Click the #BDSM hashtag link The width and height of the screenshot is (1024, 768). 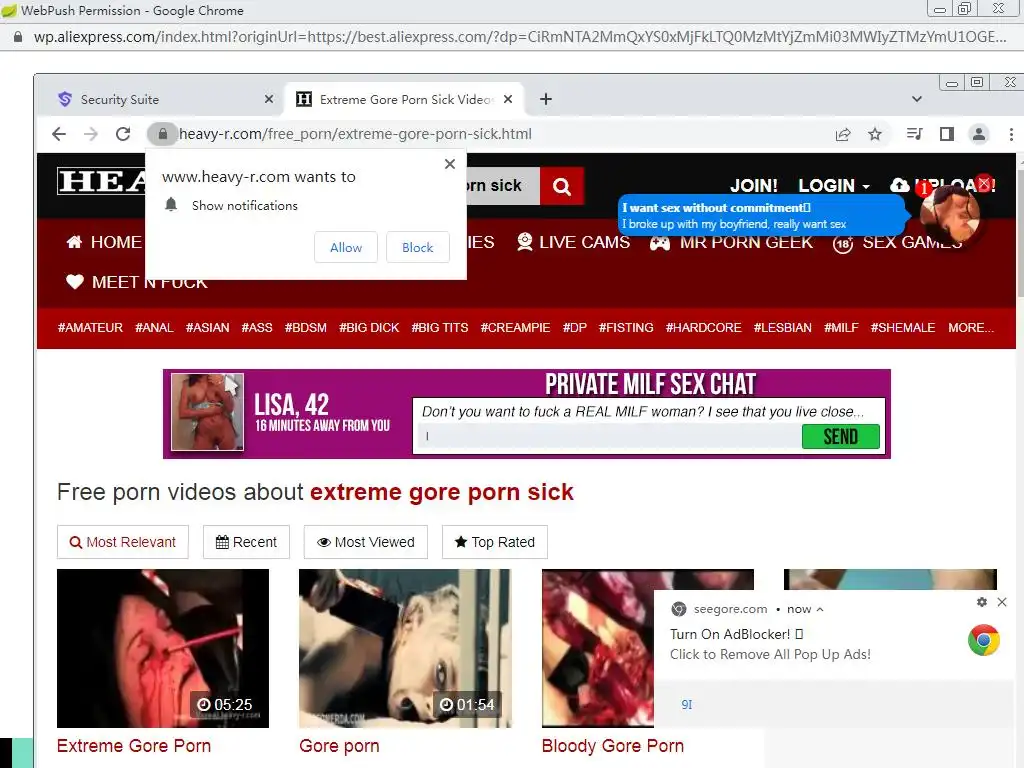click(x=306, y=328)
